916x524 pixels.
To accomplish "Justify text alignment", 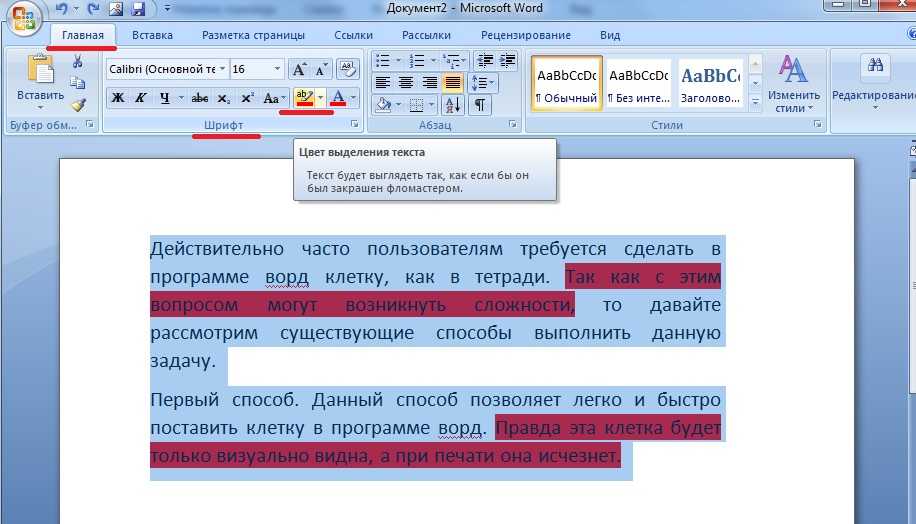I will tap(453, 83).
